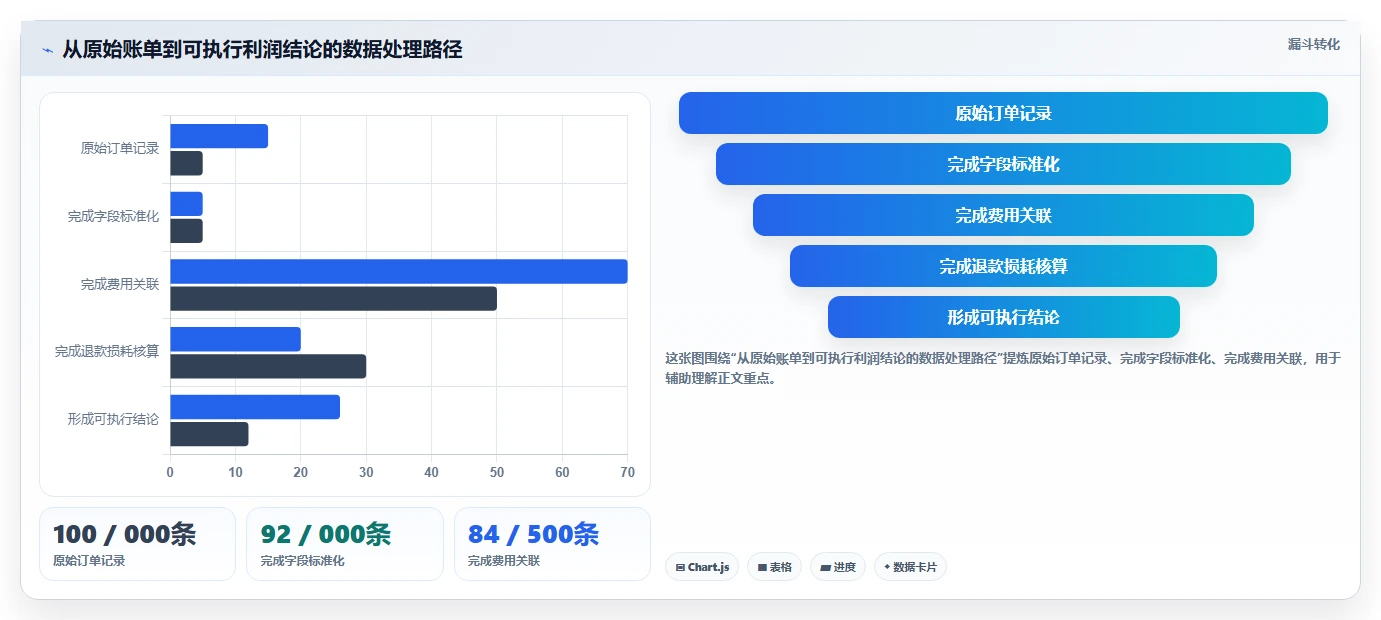Click the 完成字段标准化 chart axis label
The height and width of the screenshot is (620, 1381).
coord(113,216)
